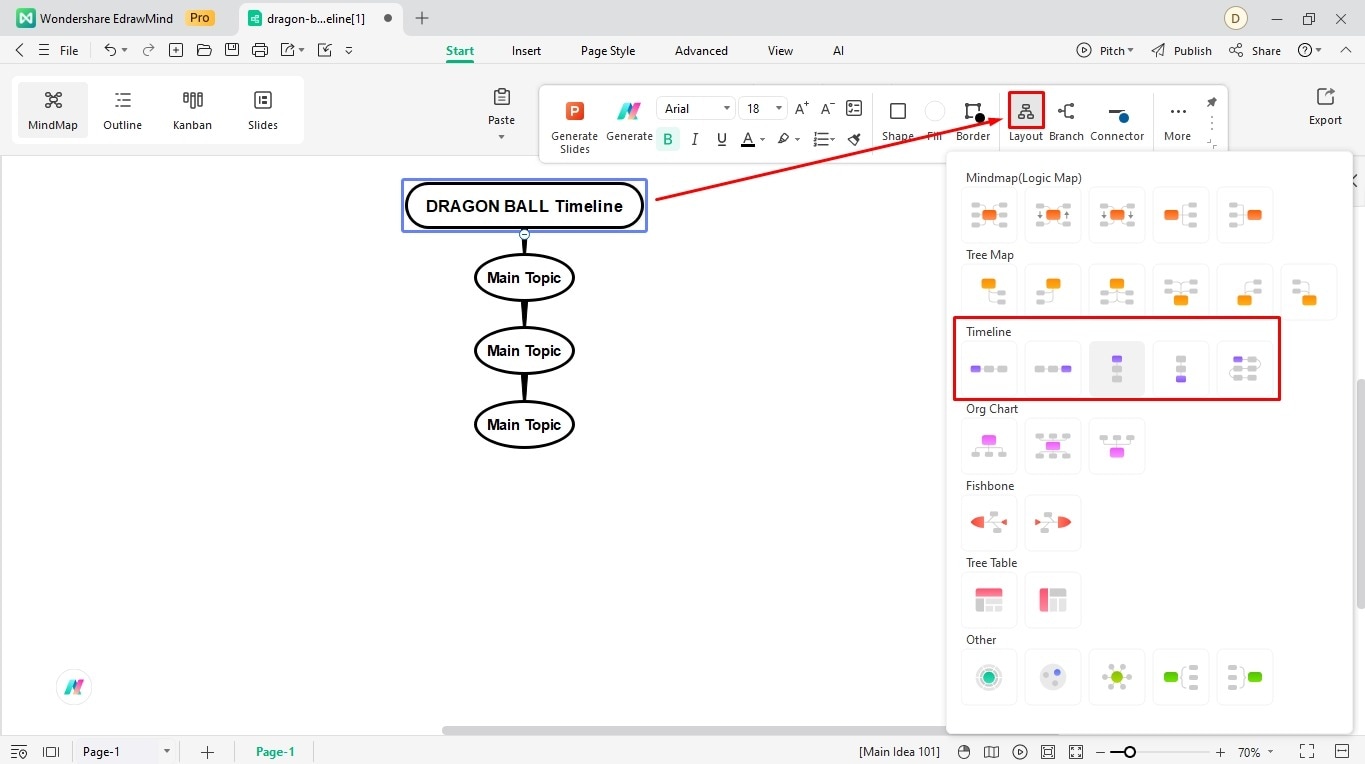Click the Save disk icon
Viewport: 1365px width, 764px height.
tap(232, 50)
